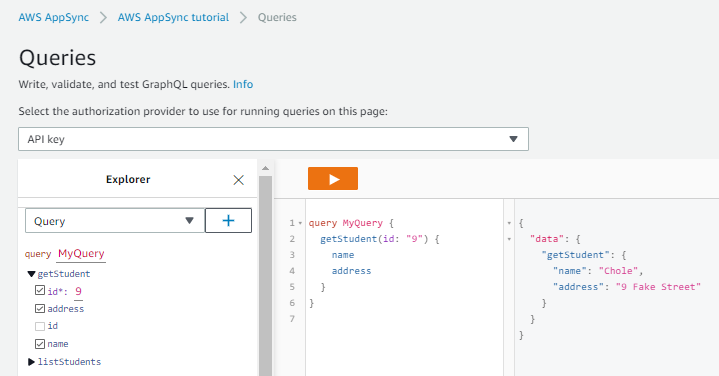
Task: Click the explorer scrollbar up arrow
Action: [265, 168]
